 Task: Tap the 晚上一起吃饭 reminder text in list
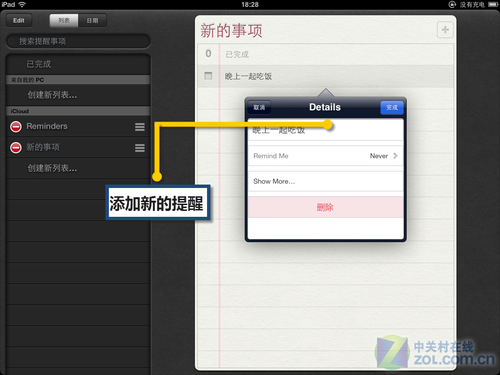coord(248,76)
